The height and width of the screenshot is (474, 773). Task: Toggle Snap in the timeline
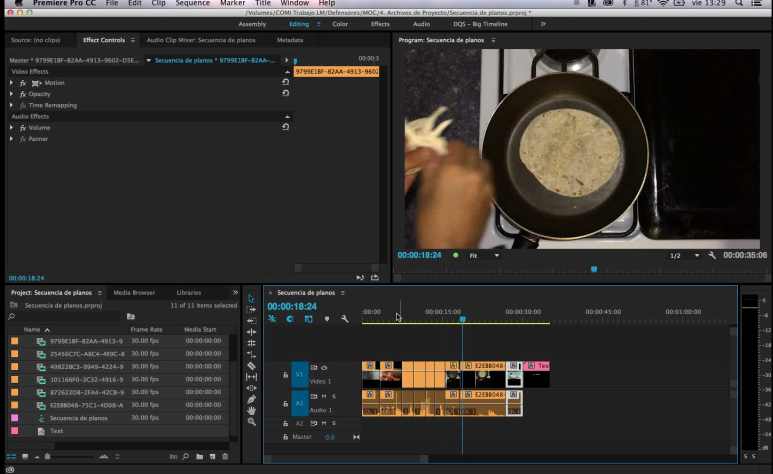point(290,319)
